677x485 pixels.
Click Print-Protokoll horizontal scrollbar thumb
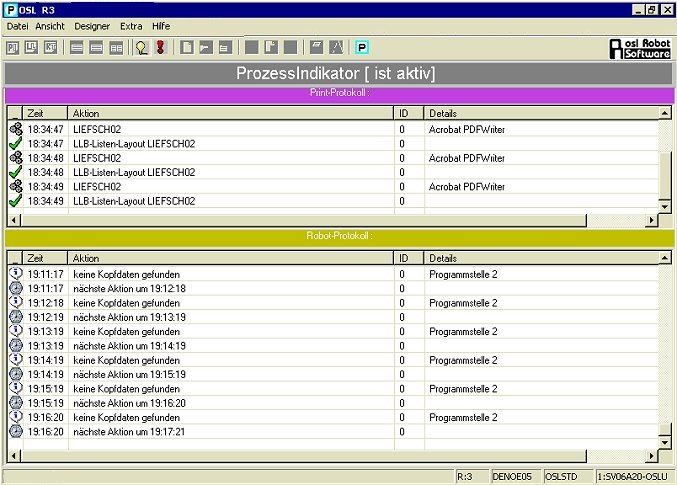point(304,220)
